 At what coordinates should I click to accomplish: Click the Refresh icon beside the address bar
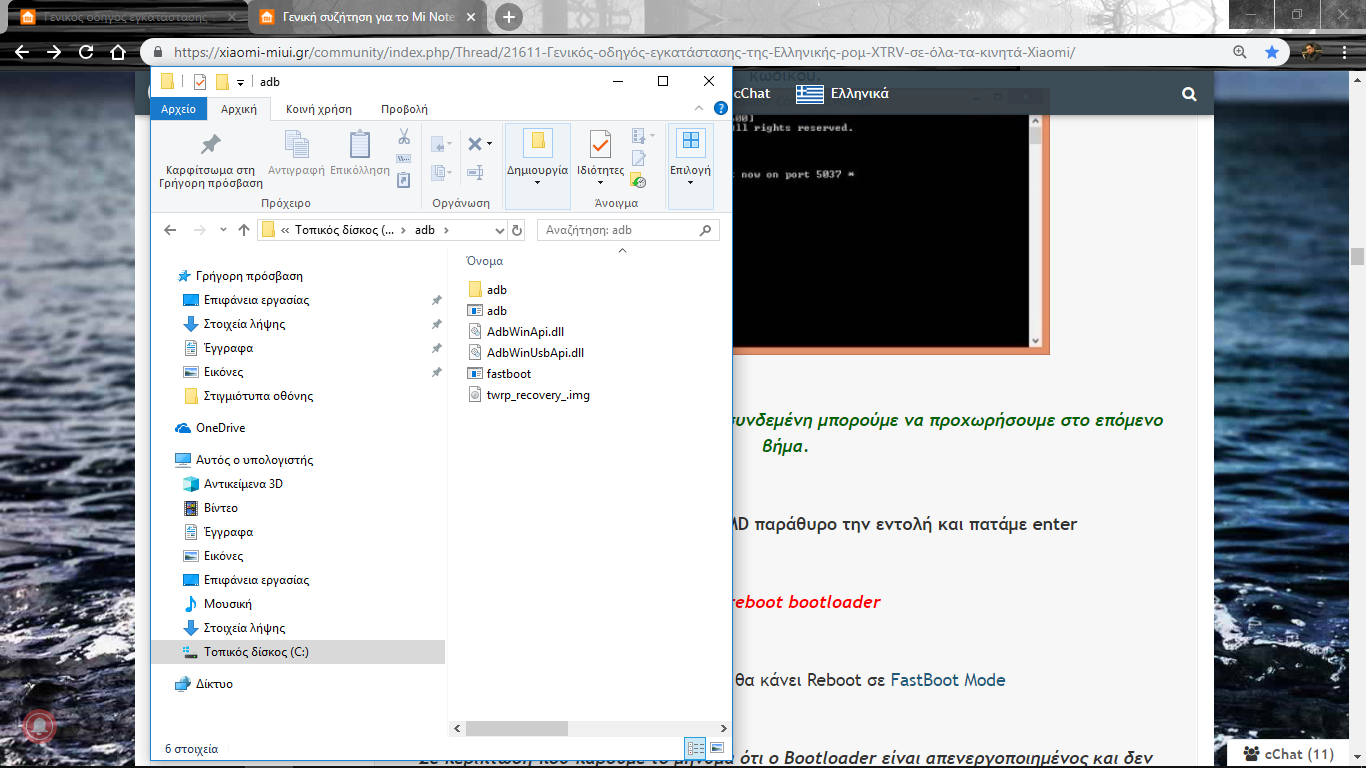point(517,230)
